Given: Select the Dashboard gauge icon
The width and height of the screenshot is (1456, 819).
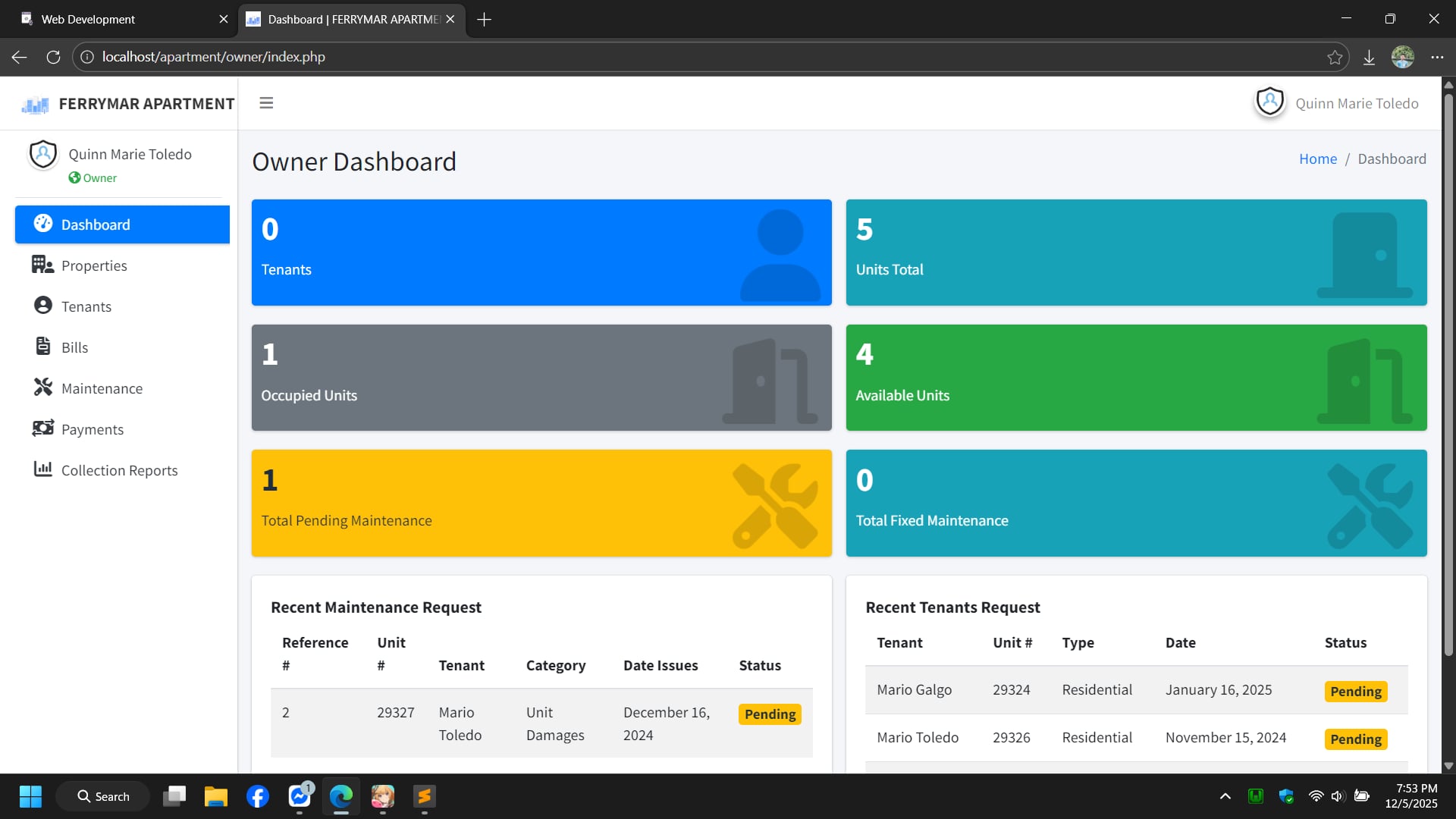Looking at the screenshot, I should click(x=42, y=224).
